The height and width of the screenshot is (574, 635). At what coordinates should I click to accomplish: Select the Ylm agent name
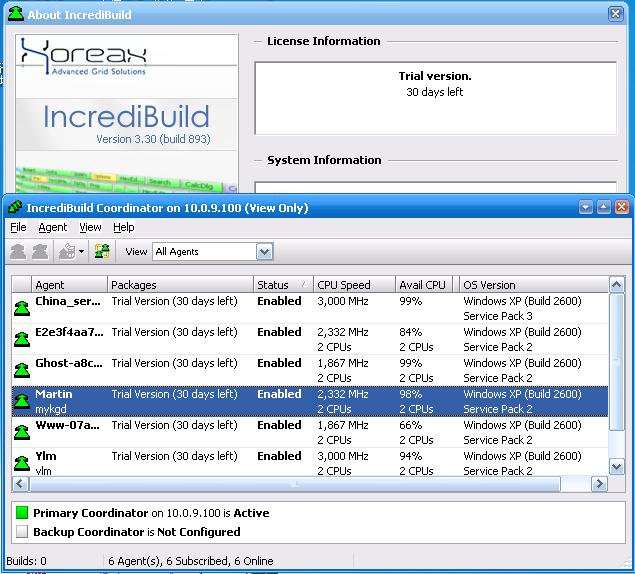click(46, 457)
